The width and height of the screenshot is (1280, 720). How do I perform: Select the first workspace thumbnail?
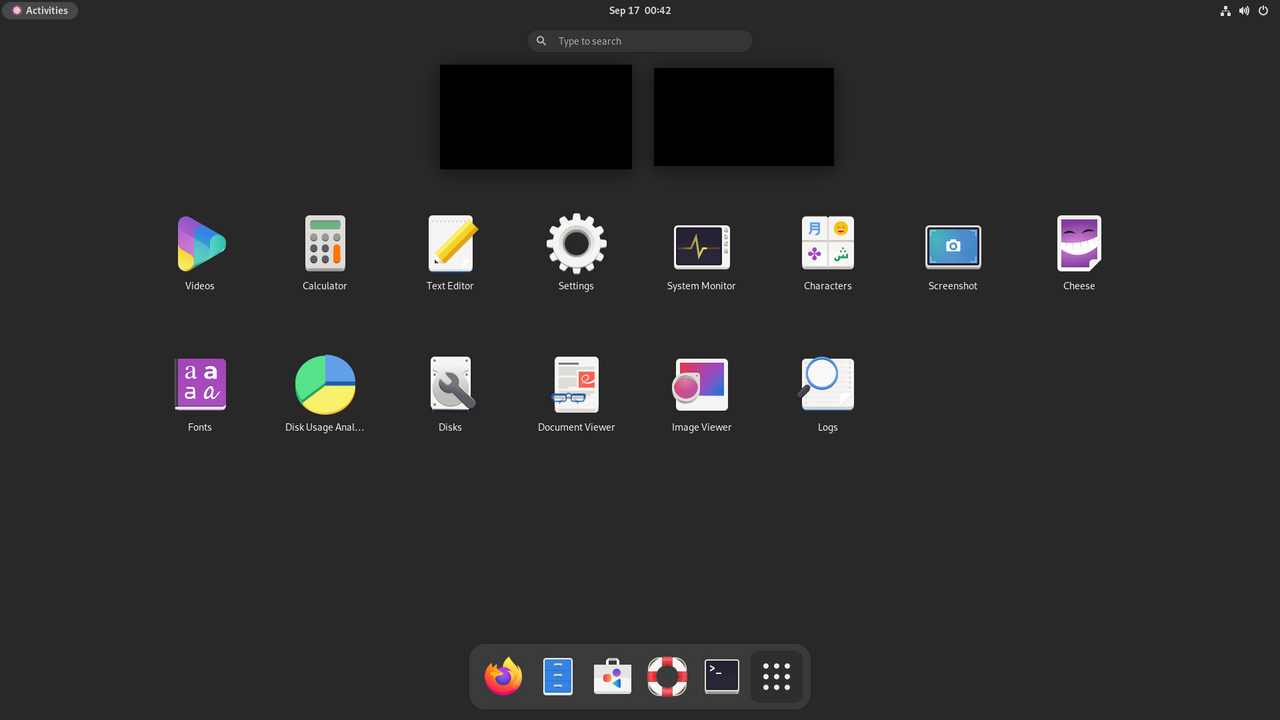point(536,117)
